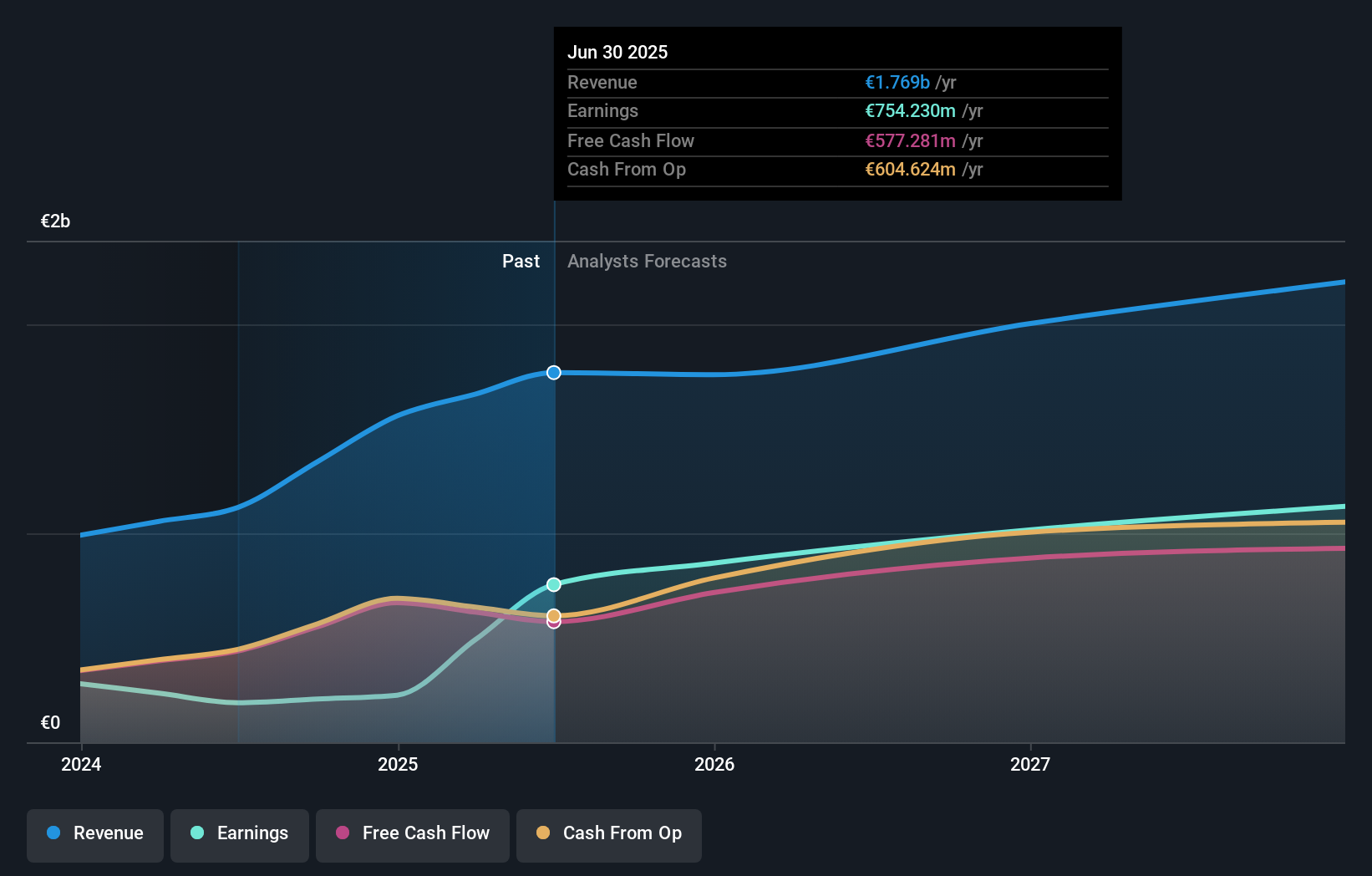
Task: Toggle the Earnings series visibility
Action: pyautogui.click(x=239, y=835)
